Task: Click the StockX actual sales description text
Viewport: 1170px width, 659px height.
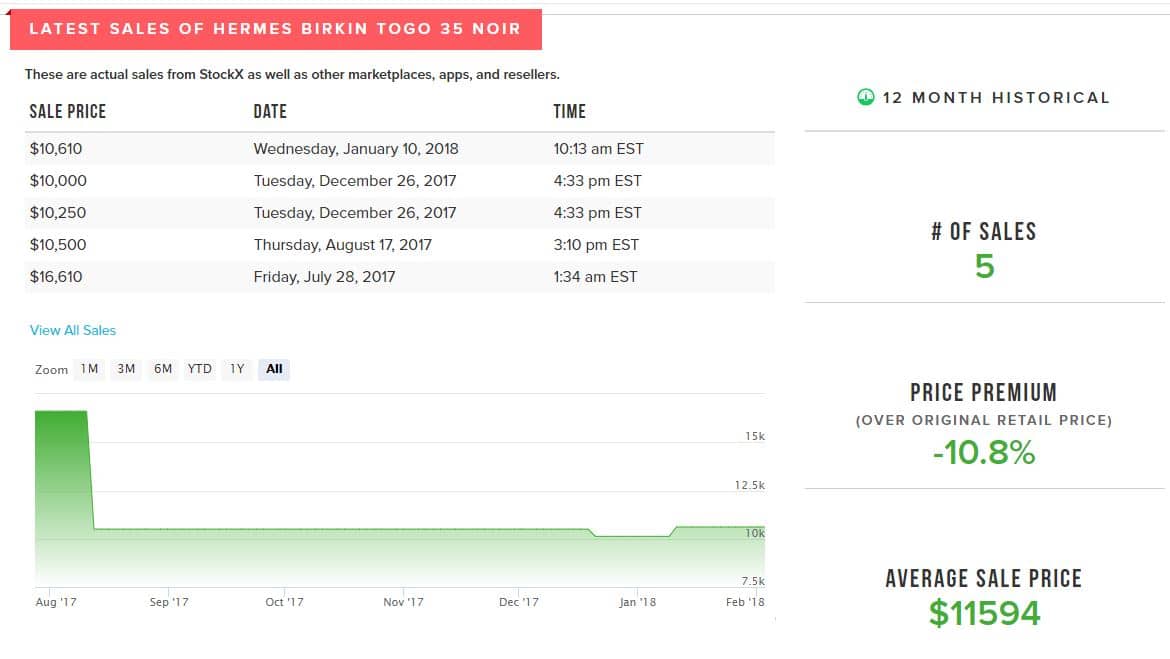Action: [292, 75]
